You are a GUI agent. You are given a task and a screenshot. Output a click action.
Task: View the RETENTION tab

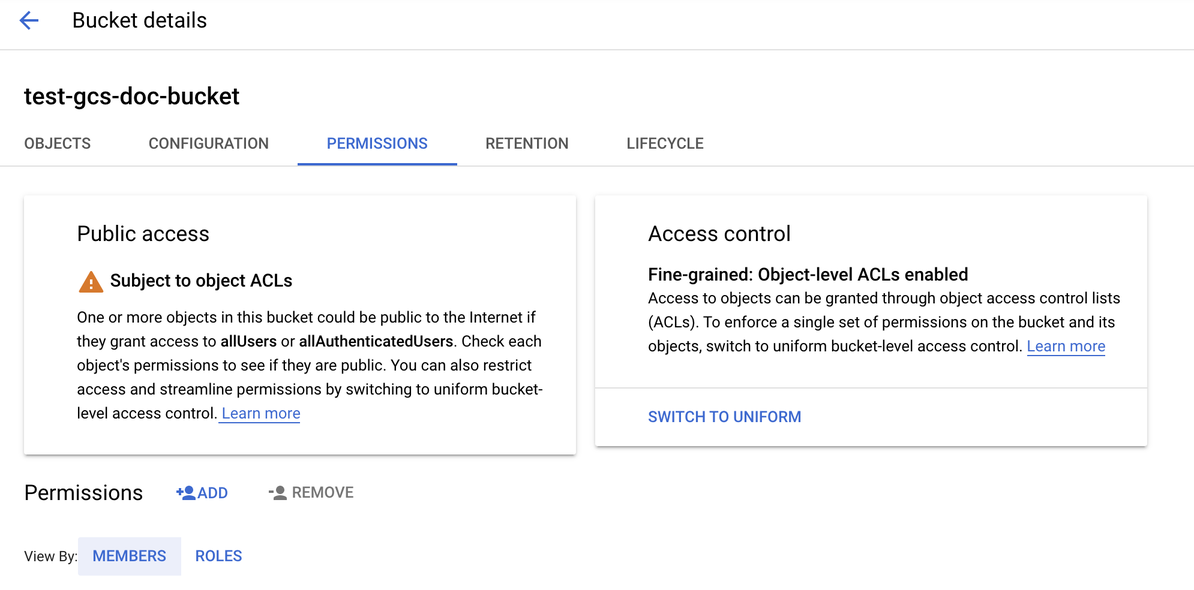click(x=527, y=143)
